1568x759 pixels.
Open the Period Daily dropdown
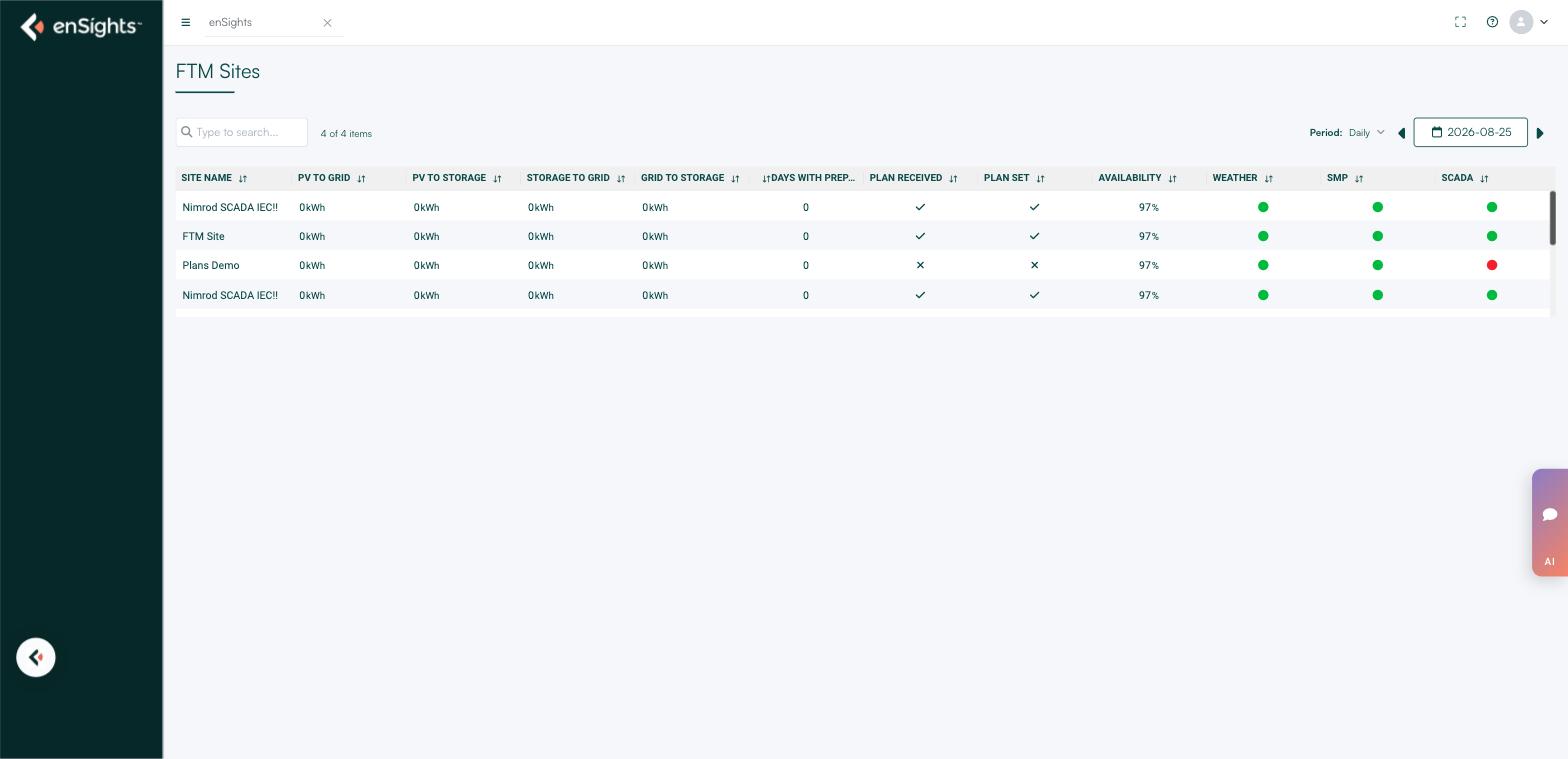(1366, 132)
